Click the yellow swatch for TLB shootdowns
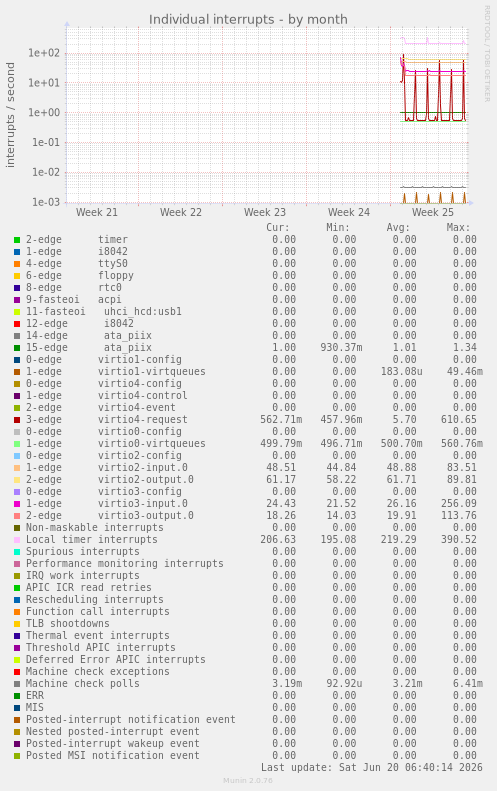 pyautogui.click(x=17, y=624)
